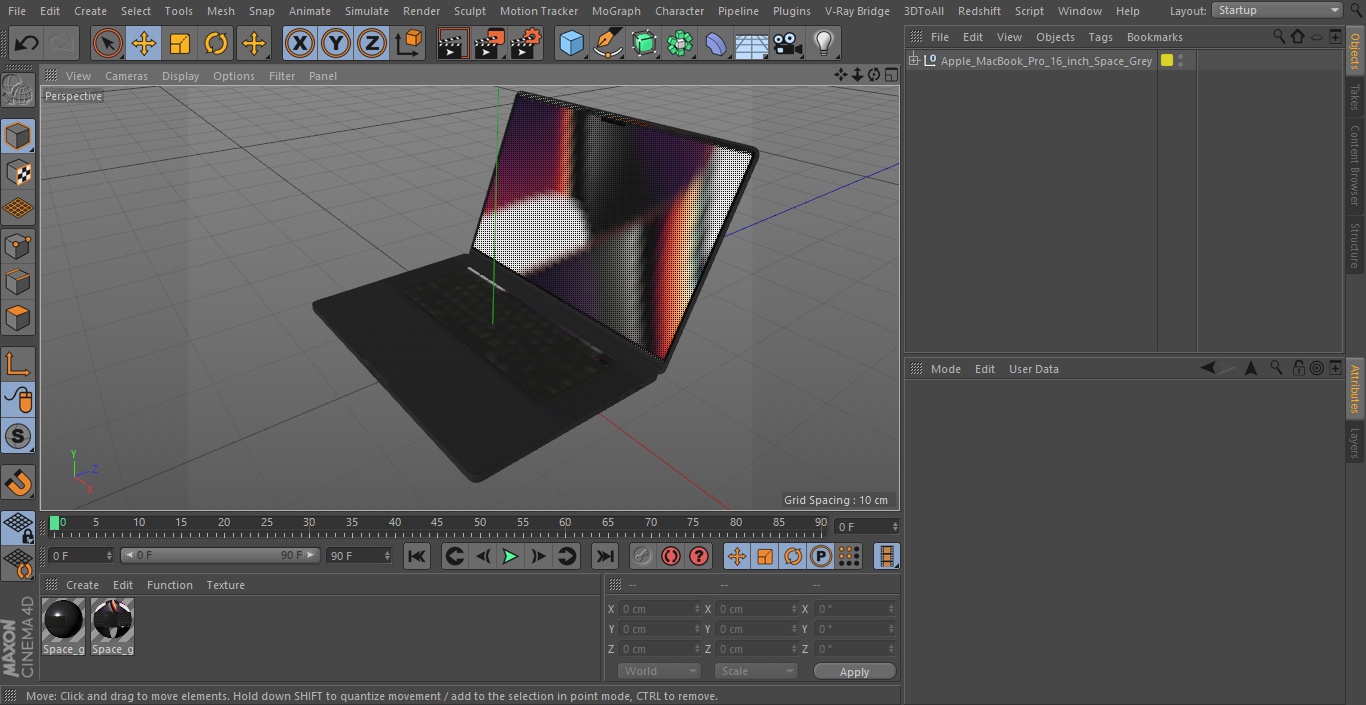
Task: Enable the Axis mode tool
Action: click(18, 364)
